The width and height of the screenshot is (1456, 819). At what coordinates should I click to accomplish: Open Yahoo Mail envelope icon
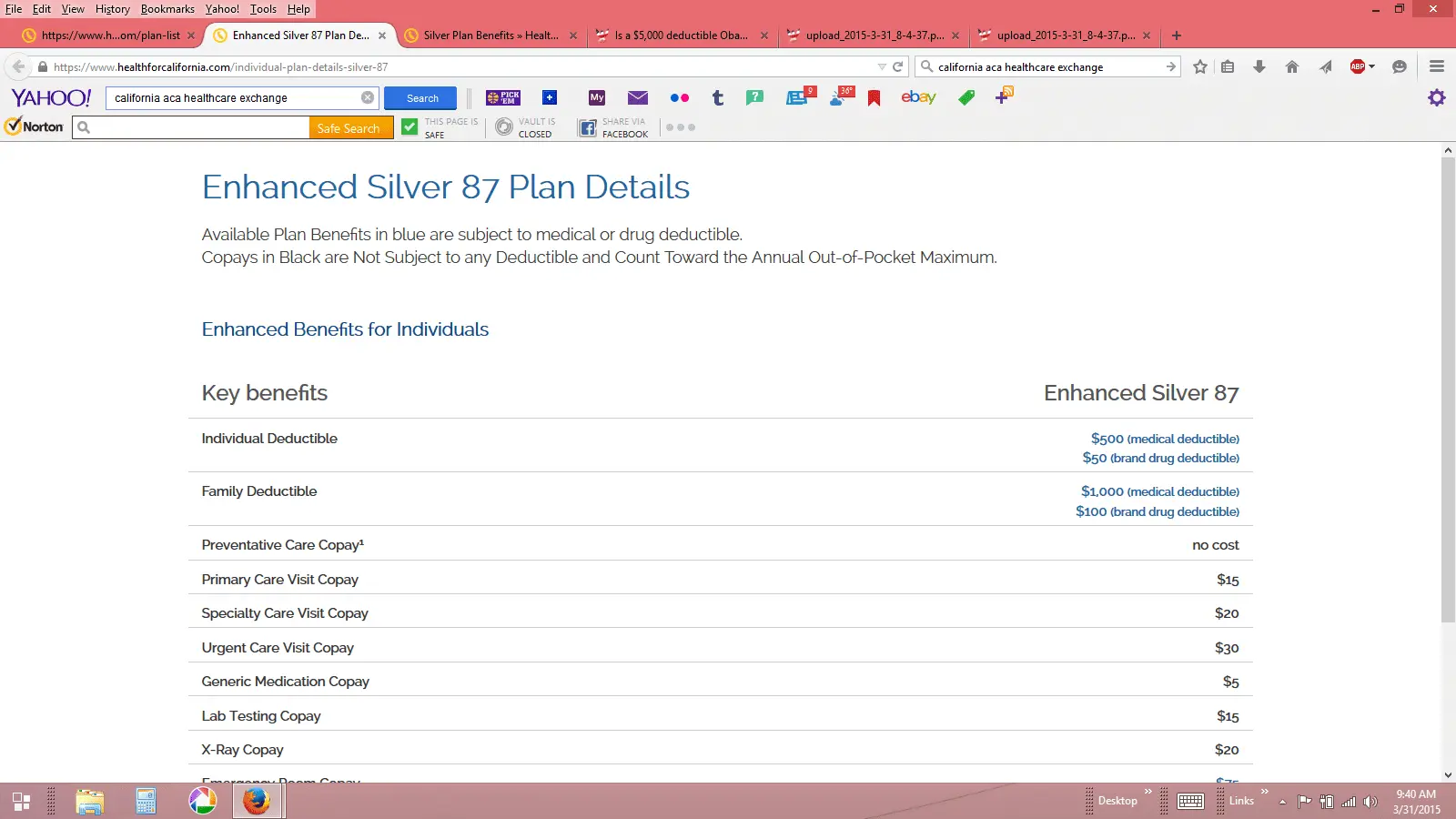click(x=638, y=98)
